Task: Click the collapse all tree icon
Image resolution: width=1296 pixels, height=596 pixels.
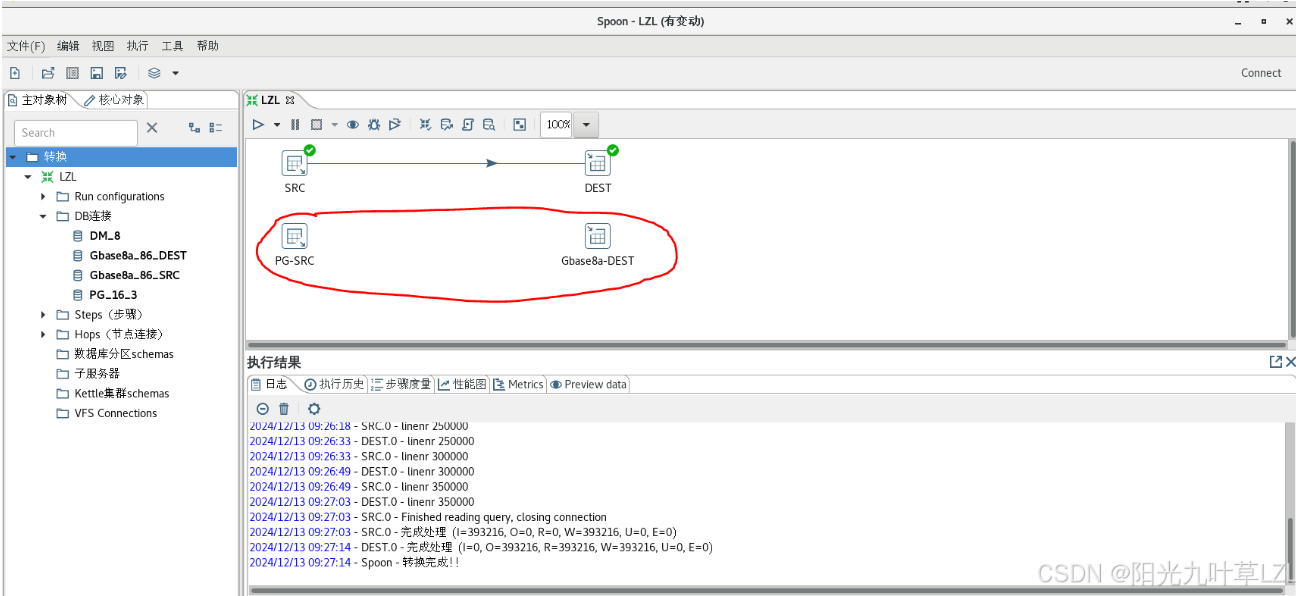Action: [x=216, y=128]
